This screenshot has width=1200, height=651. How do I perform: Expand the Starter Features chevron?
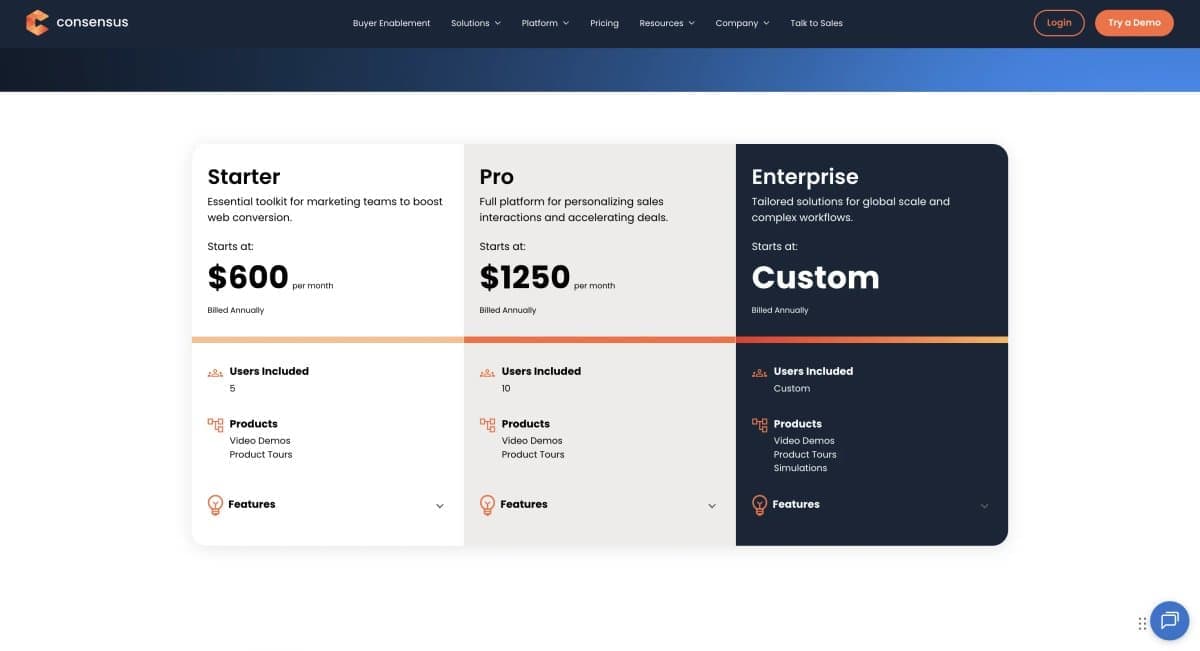coord(440,506)
